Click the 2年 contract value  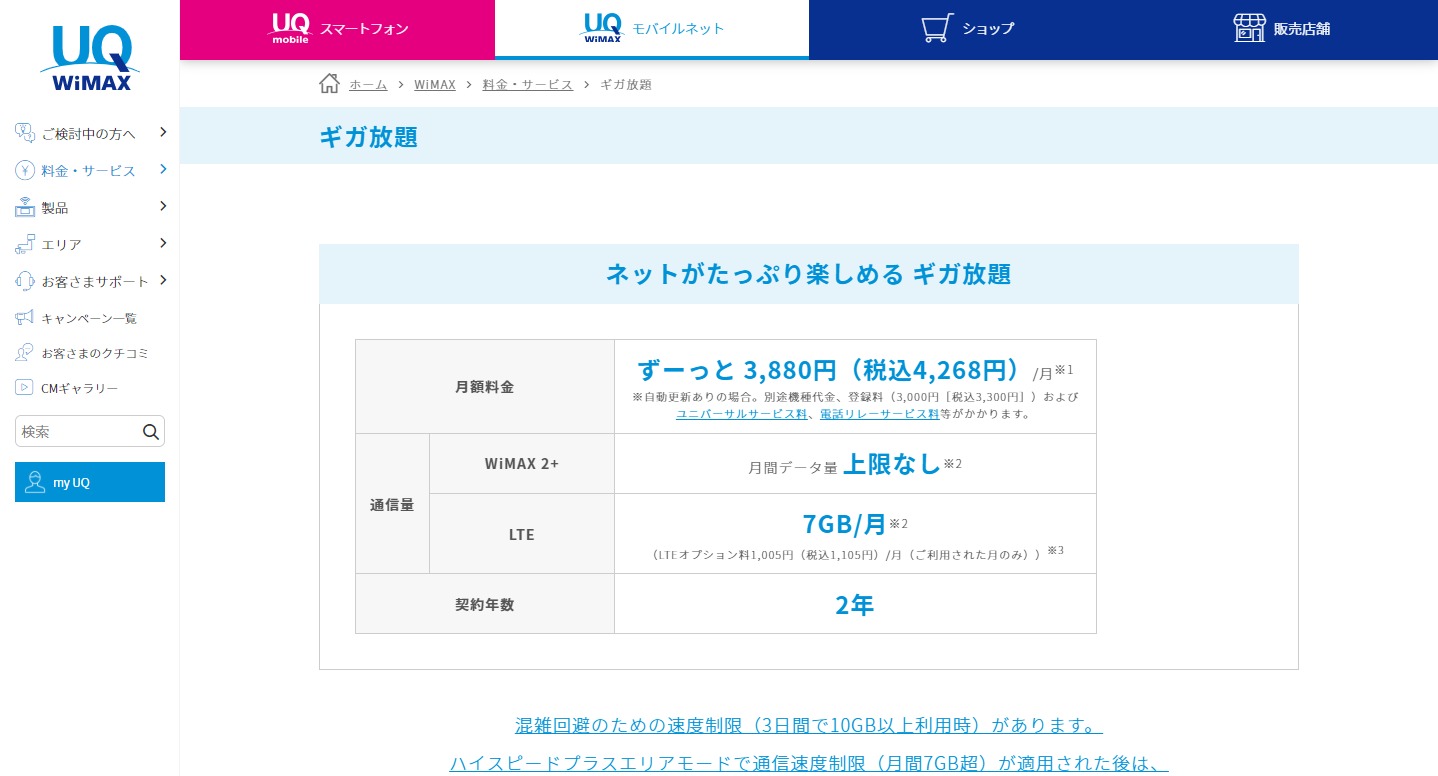click(855, 604)
